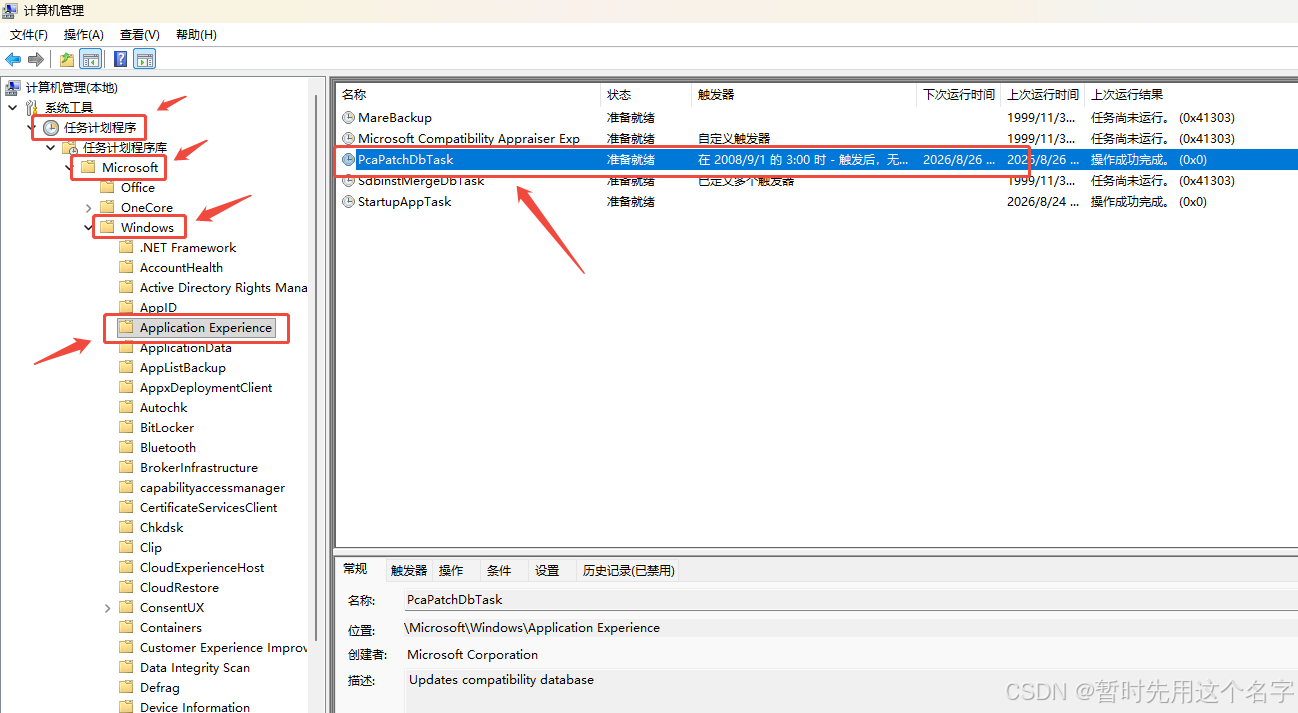Image resolution: width=1298 pixels, height=713 pixels.
Task: Click the MareBackup task clock icon
Action: pos(348,118)
